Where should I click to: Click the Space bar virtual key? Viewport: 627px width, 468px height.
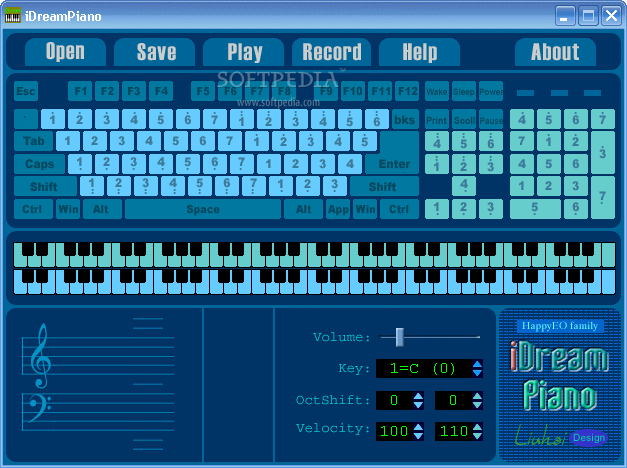(x=203, y=209)
